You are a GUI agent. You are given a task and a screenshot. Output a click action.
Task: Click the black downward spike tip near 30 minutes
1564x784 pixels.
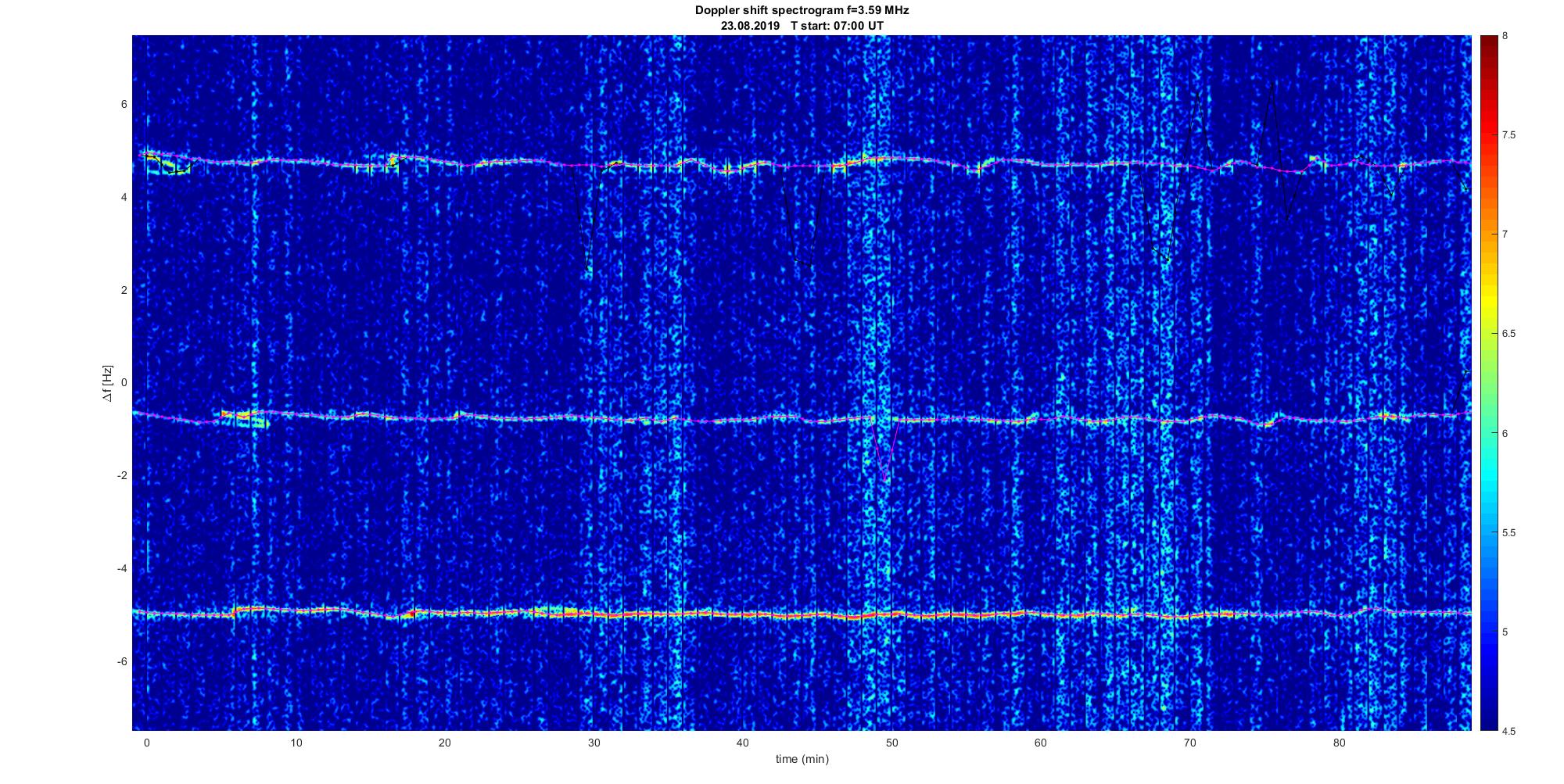(x=588, y=270)
